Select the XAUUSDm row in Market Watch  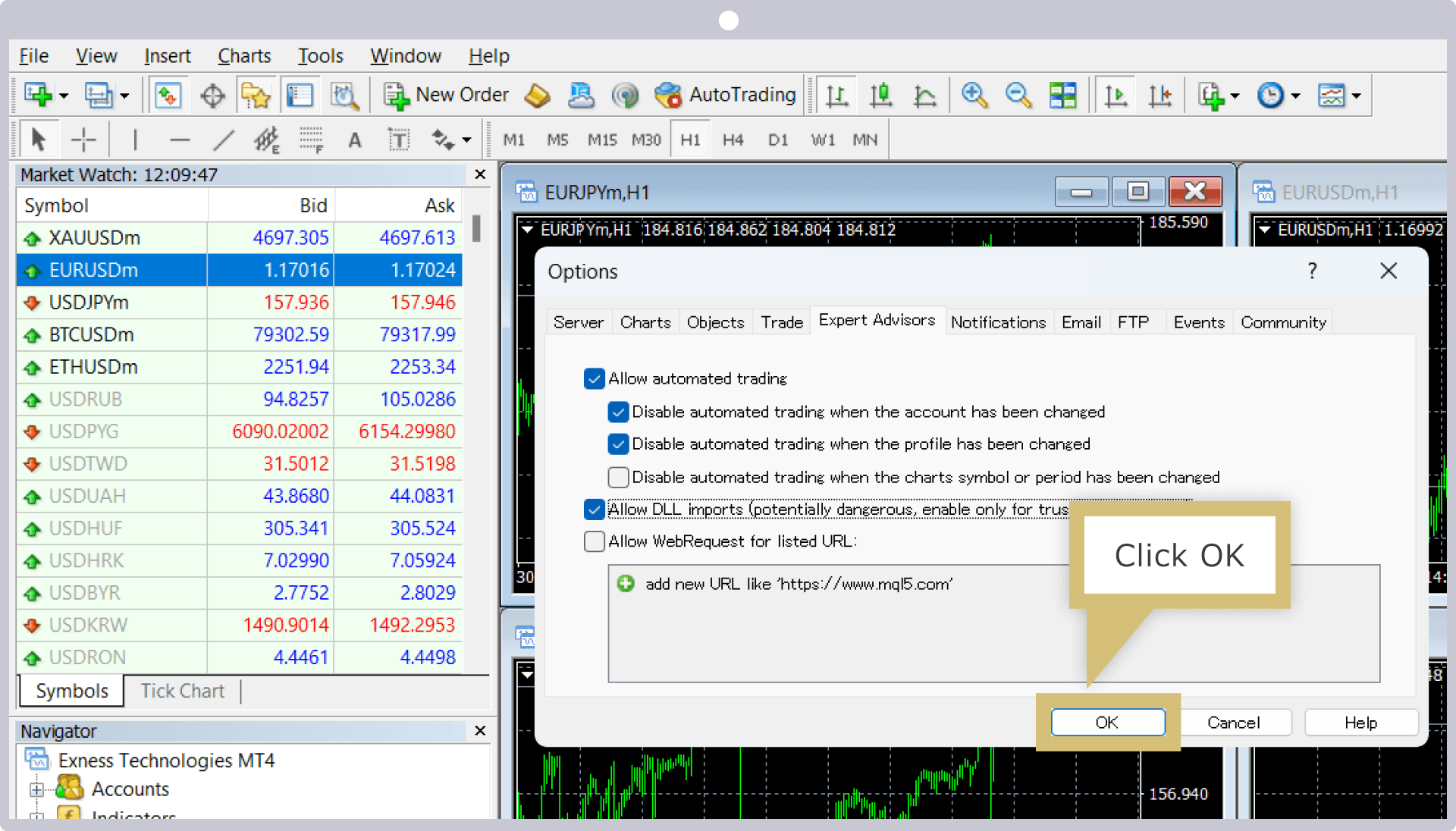coord(240,238)
